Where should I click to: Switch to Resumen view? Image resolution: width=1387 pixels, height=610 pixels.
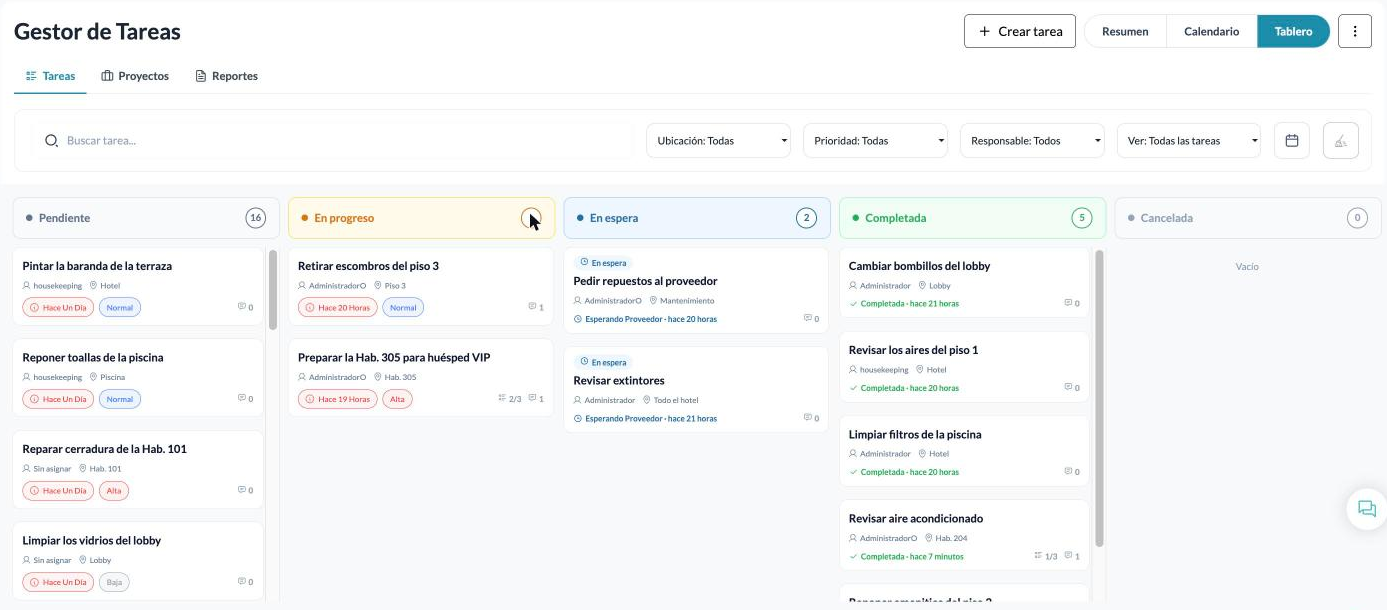[1125, 31]
